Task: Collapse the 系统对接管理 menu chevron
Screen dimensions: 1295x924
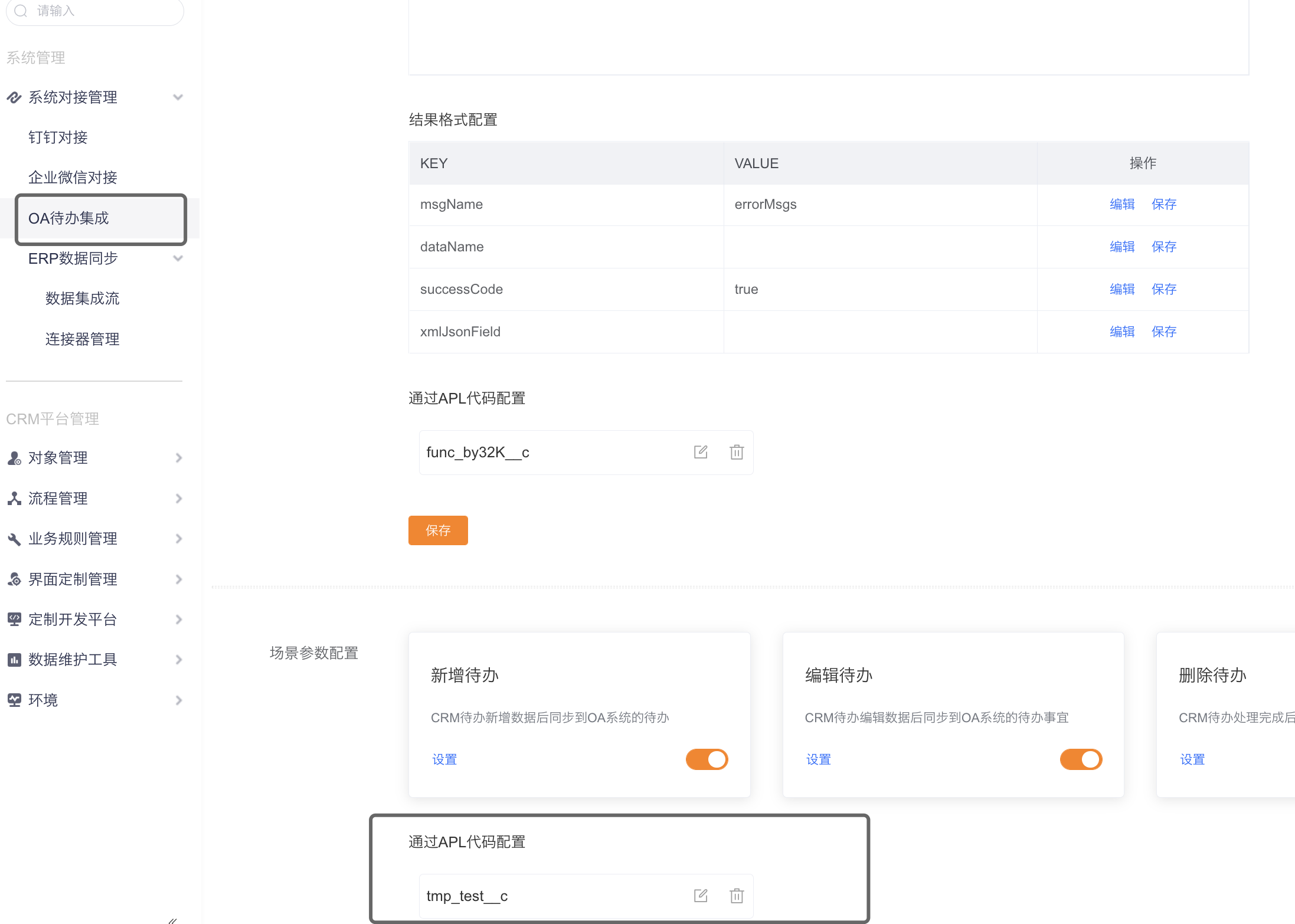Action: [178, 97]
